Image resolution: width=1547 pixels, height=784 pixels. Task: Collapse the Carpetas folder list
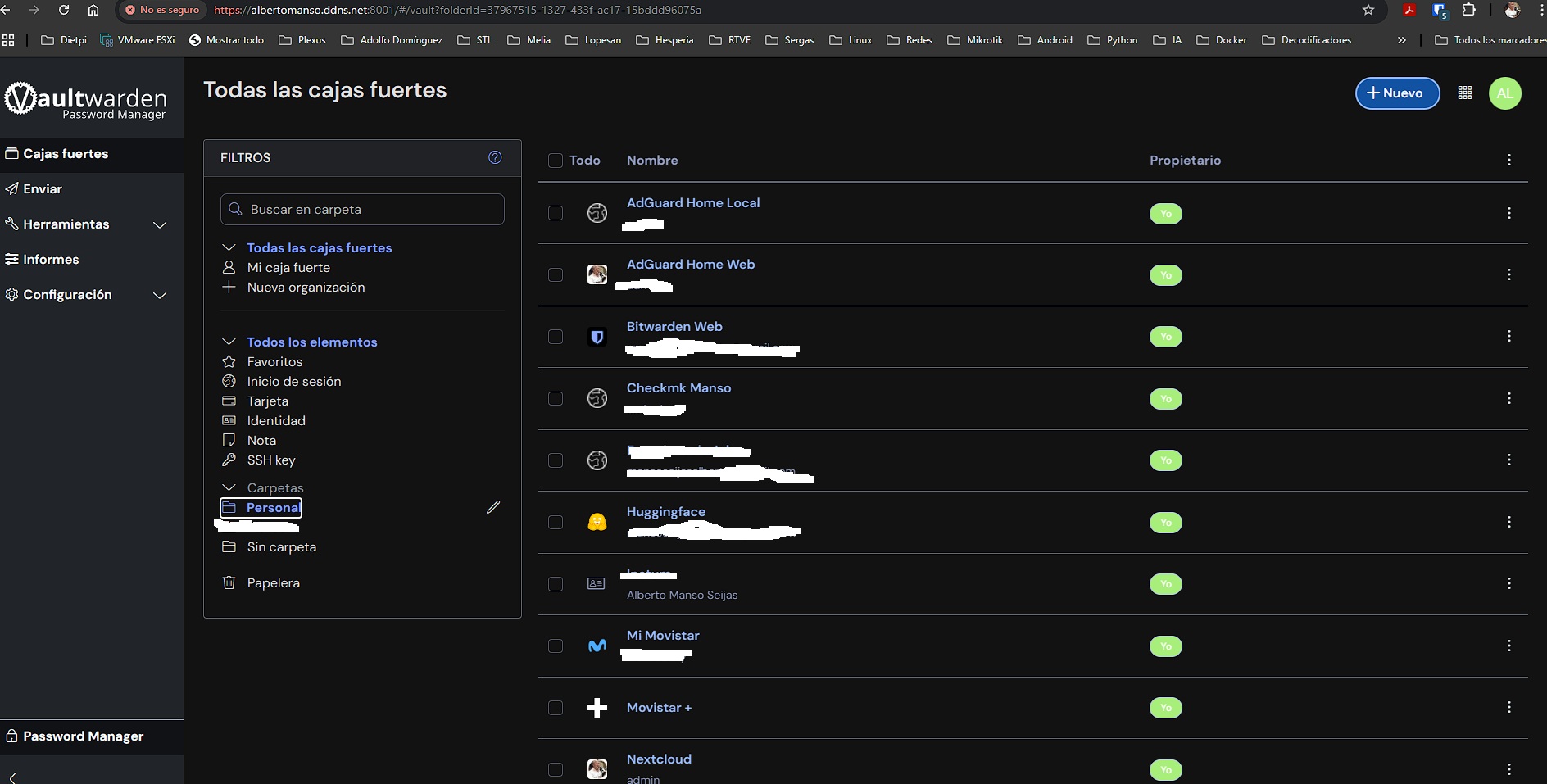coord(229,487)
